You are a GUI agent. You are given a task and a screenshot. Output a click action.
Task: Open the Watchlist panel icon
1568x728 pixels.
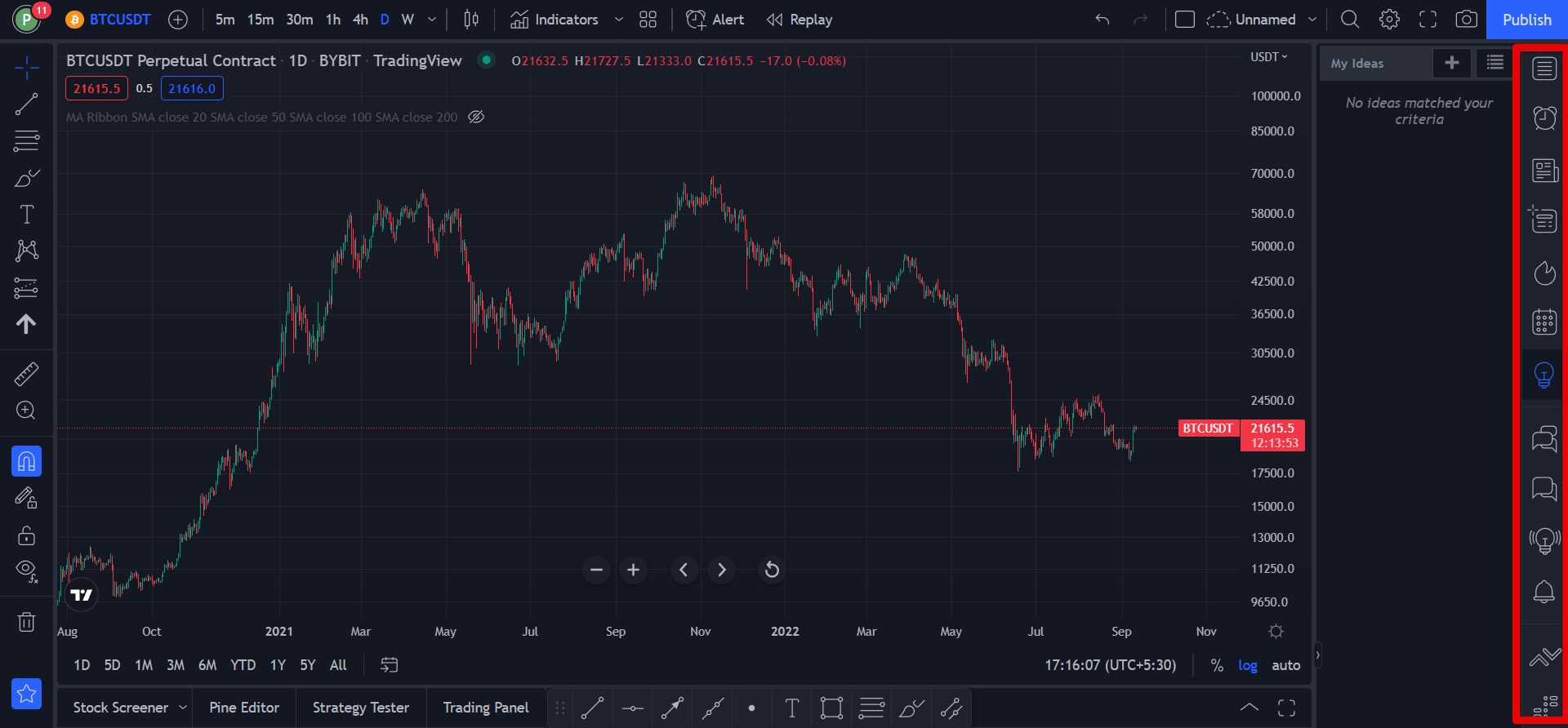pyautogui.click(x=1543, y=69)
